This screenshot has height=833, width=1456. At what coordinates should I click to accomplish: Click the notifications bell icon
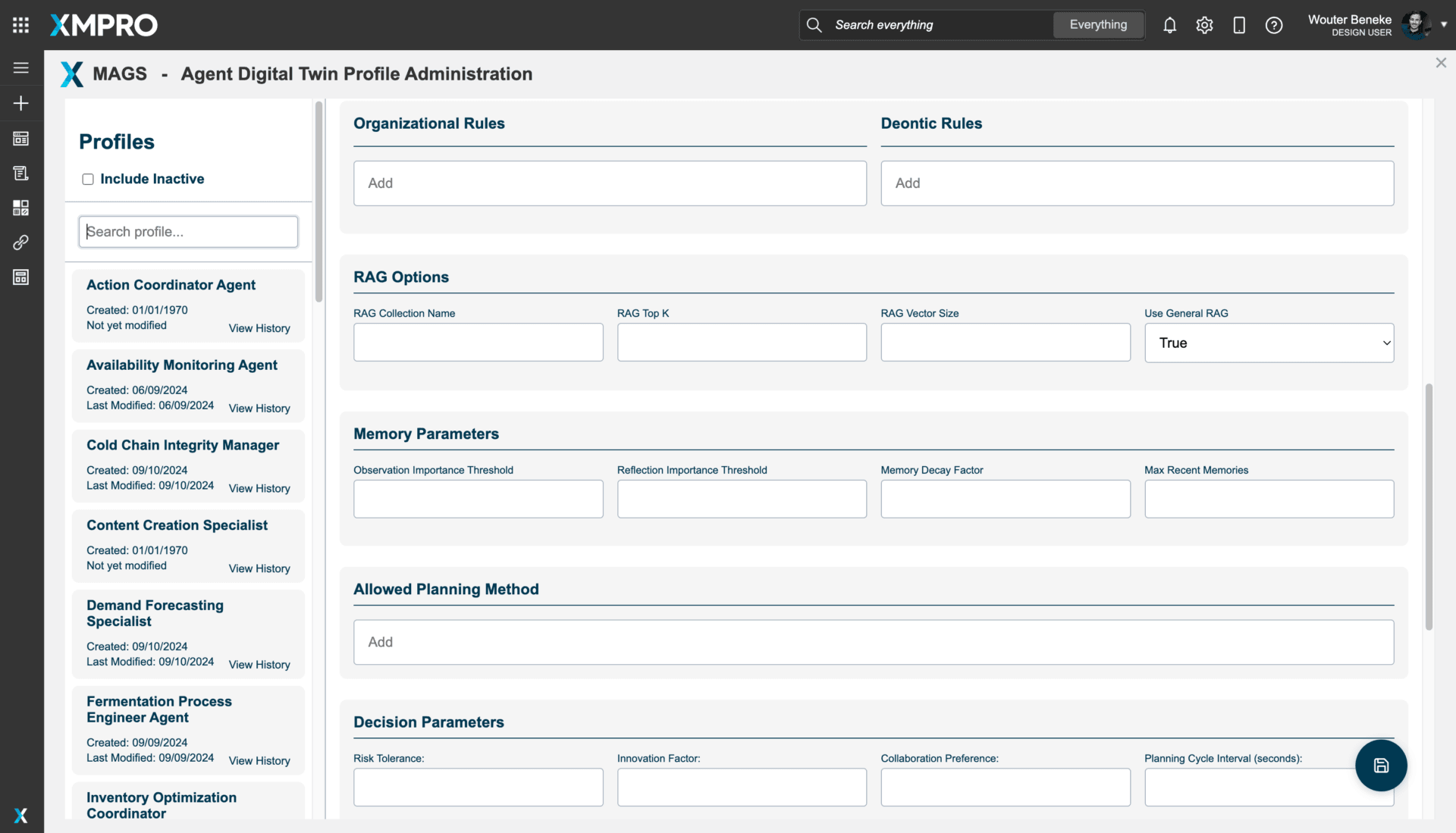1169,25
